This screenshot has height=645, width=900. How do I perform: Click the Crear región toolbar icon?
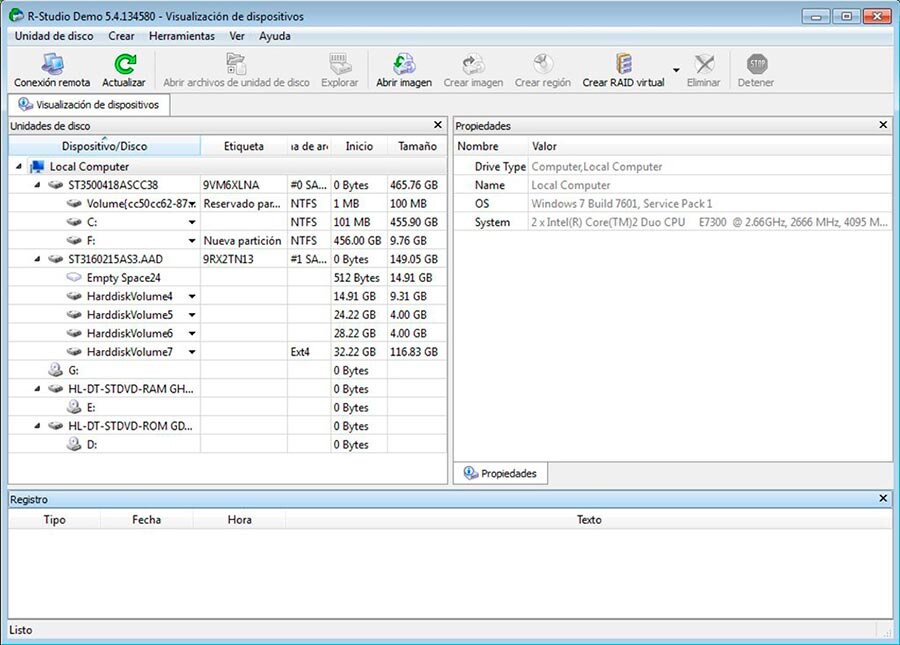coord(543,64)
